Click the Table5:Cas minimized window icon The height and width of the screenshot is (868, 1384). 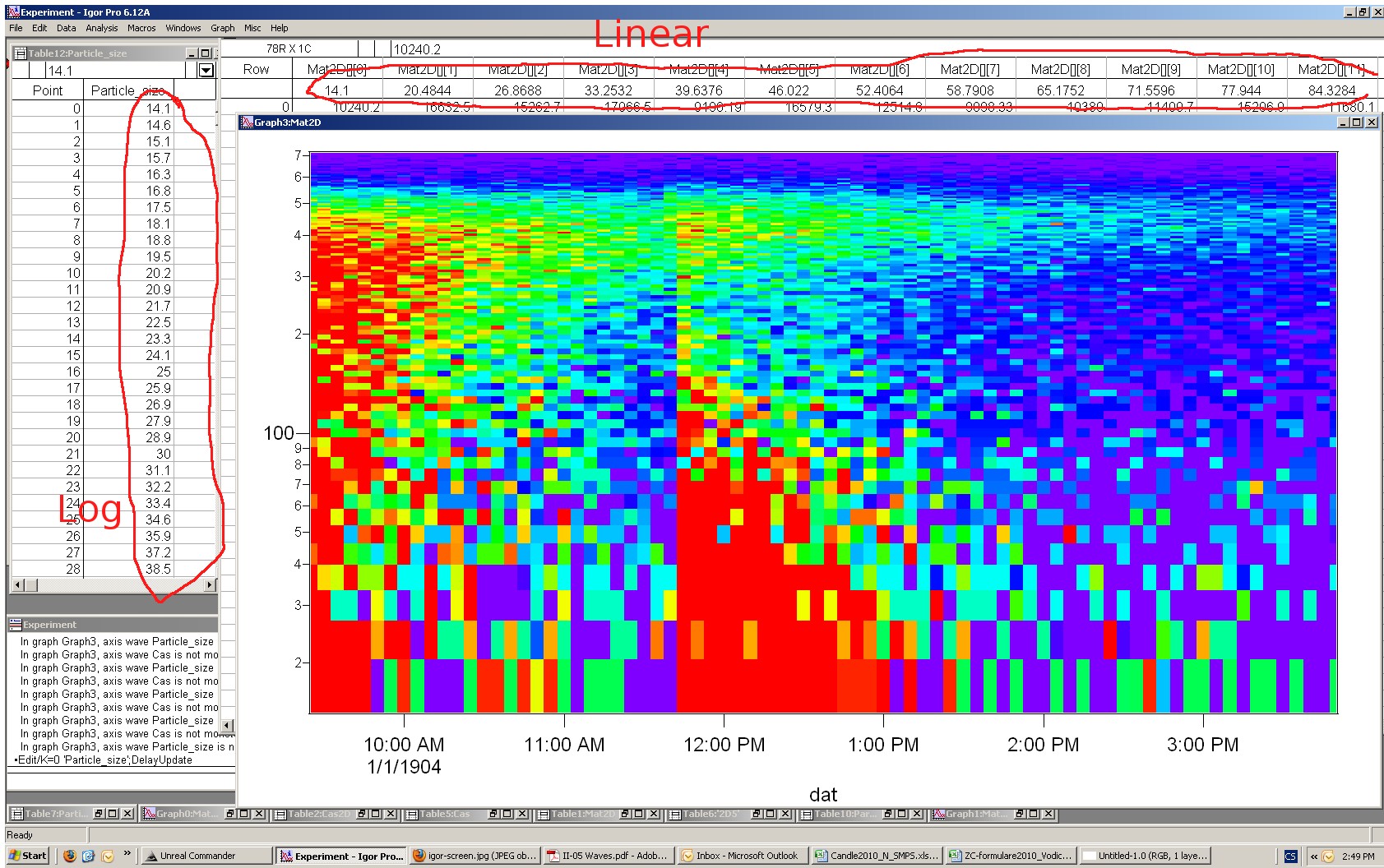(x=414, y=815)
